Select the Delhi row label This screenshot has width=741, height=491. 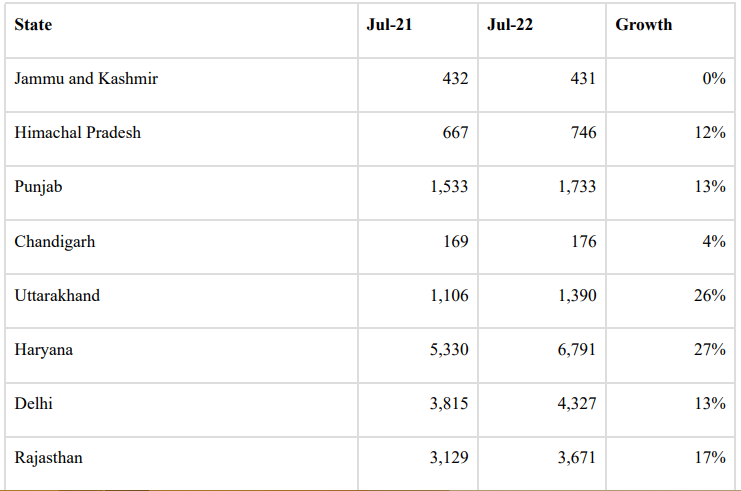(x=34, y=404)
